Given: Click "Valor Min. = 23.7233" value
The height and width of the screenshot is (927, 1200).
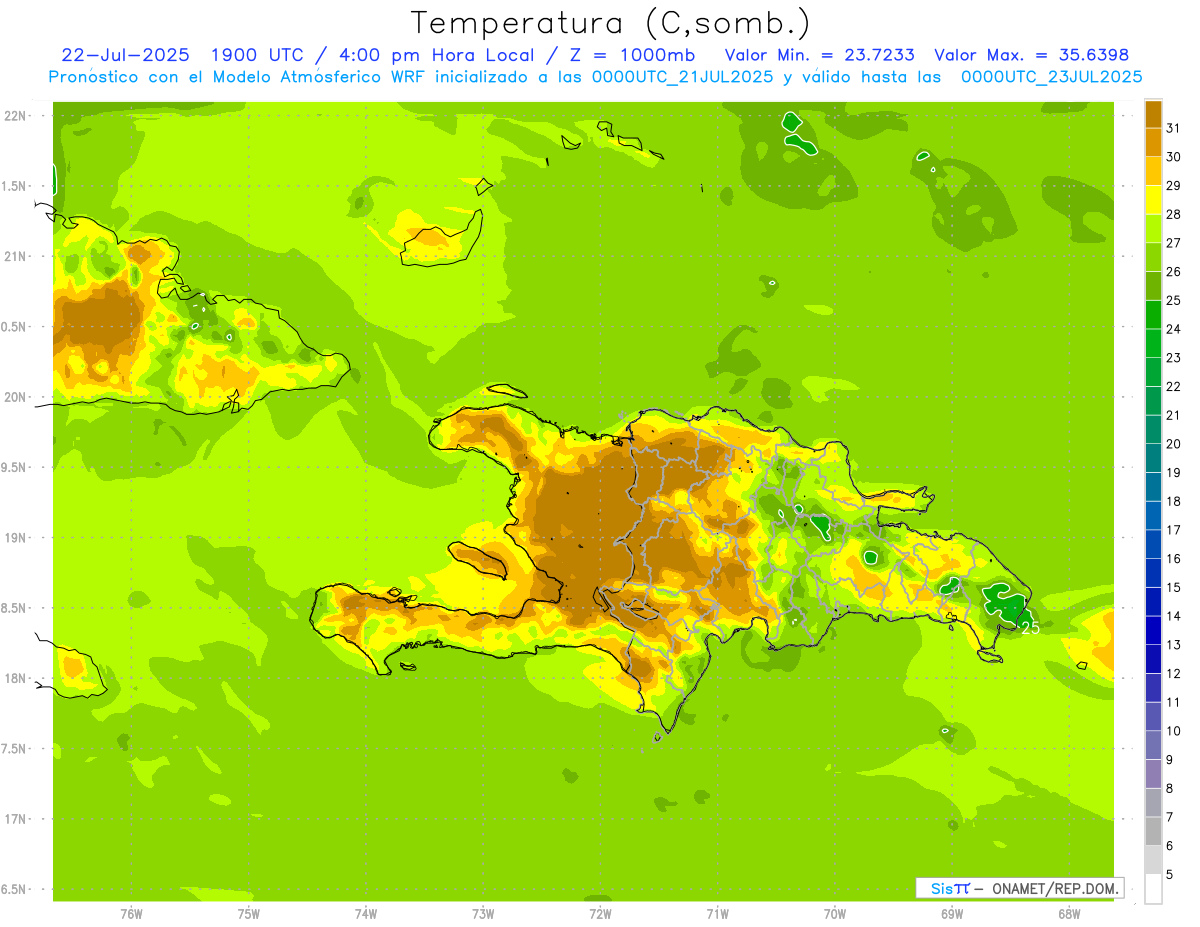Looking at the screenshot, I should tap(819, 55).
